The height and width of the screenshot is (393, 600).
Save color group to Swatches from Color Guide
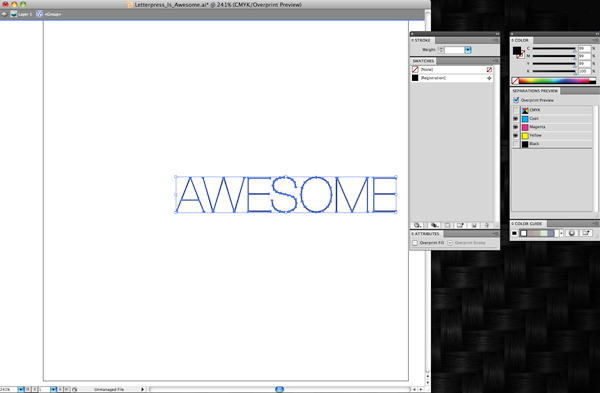[x=586, y=233]
